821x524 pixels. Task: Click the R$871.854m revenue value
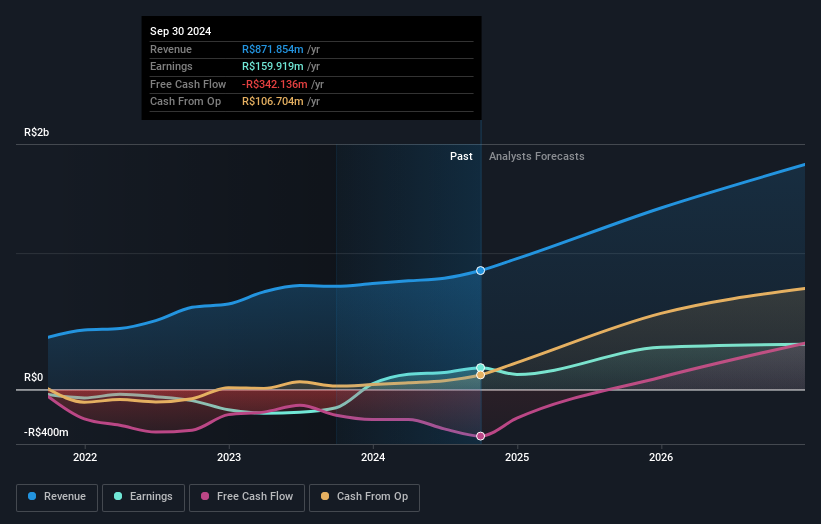click(273, 49)
